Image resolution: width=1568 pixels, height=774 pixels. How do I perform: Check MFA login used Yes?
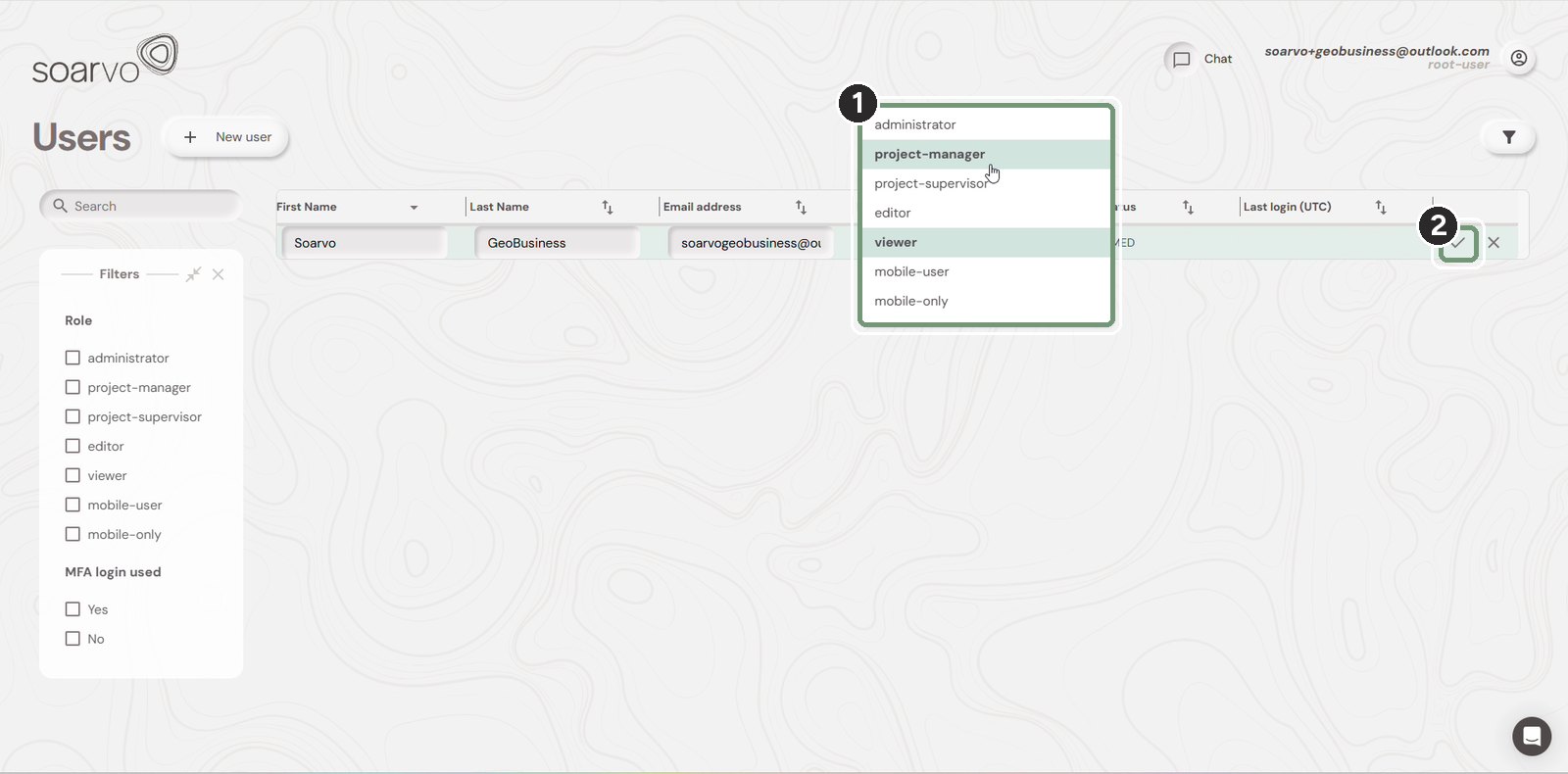(73, 609)
